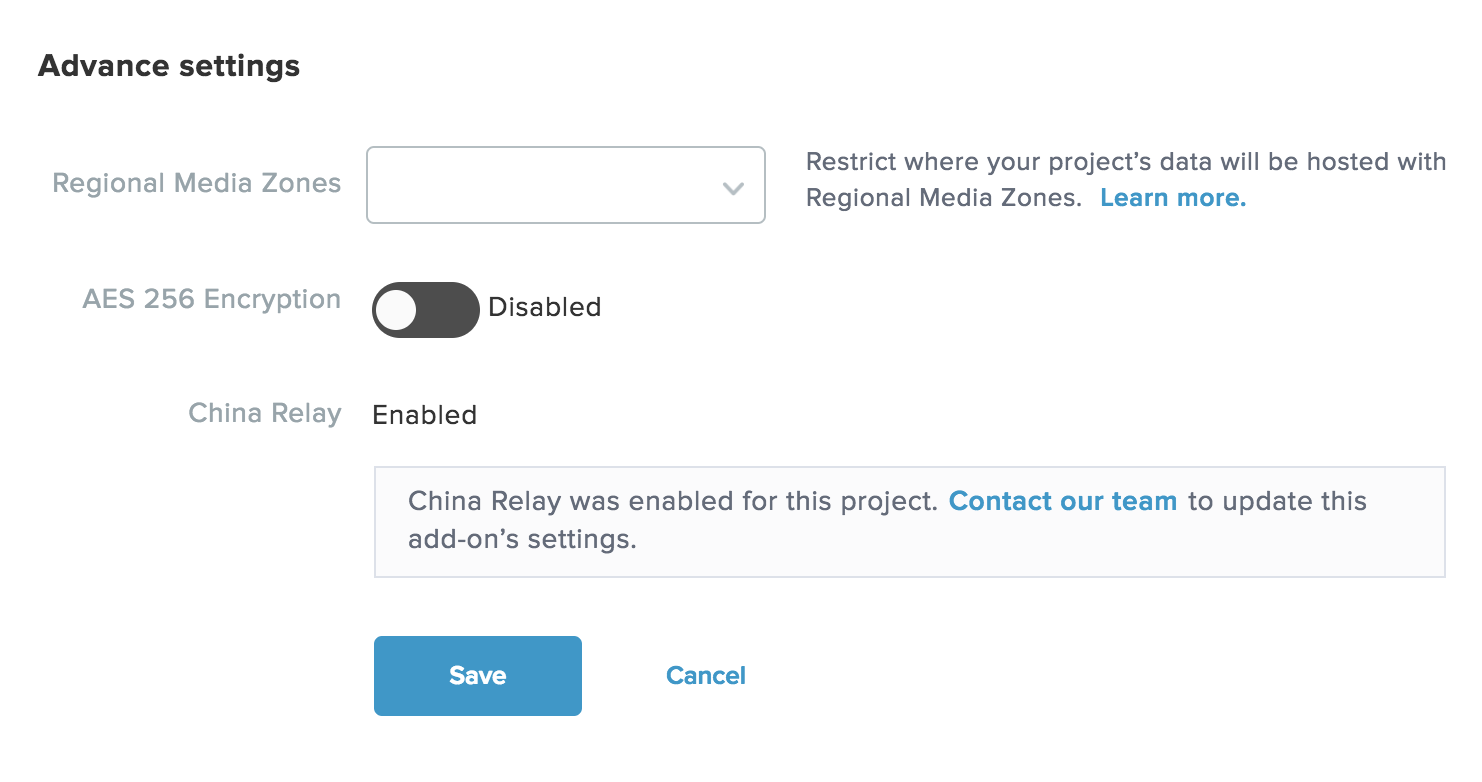
Task: Click the Regional Media Zones field label
Action: click(x=196, y=184)
